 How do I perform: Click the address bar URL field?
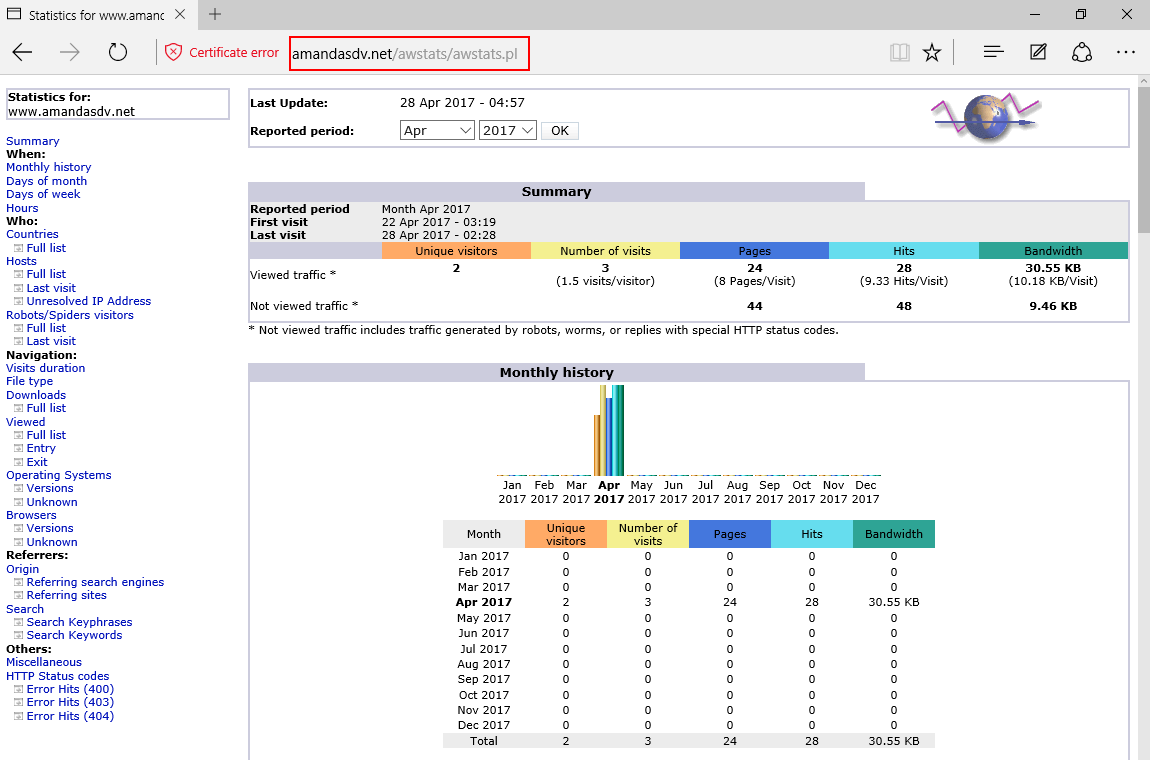pyautogui.click(x=409, y=54)
